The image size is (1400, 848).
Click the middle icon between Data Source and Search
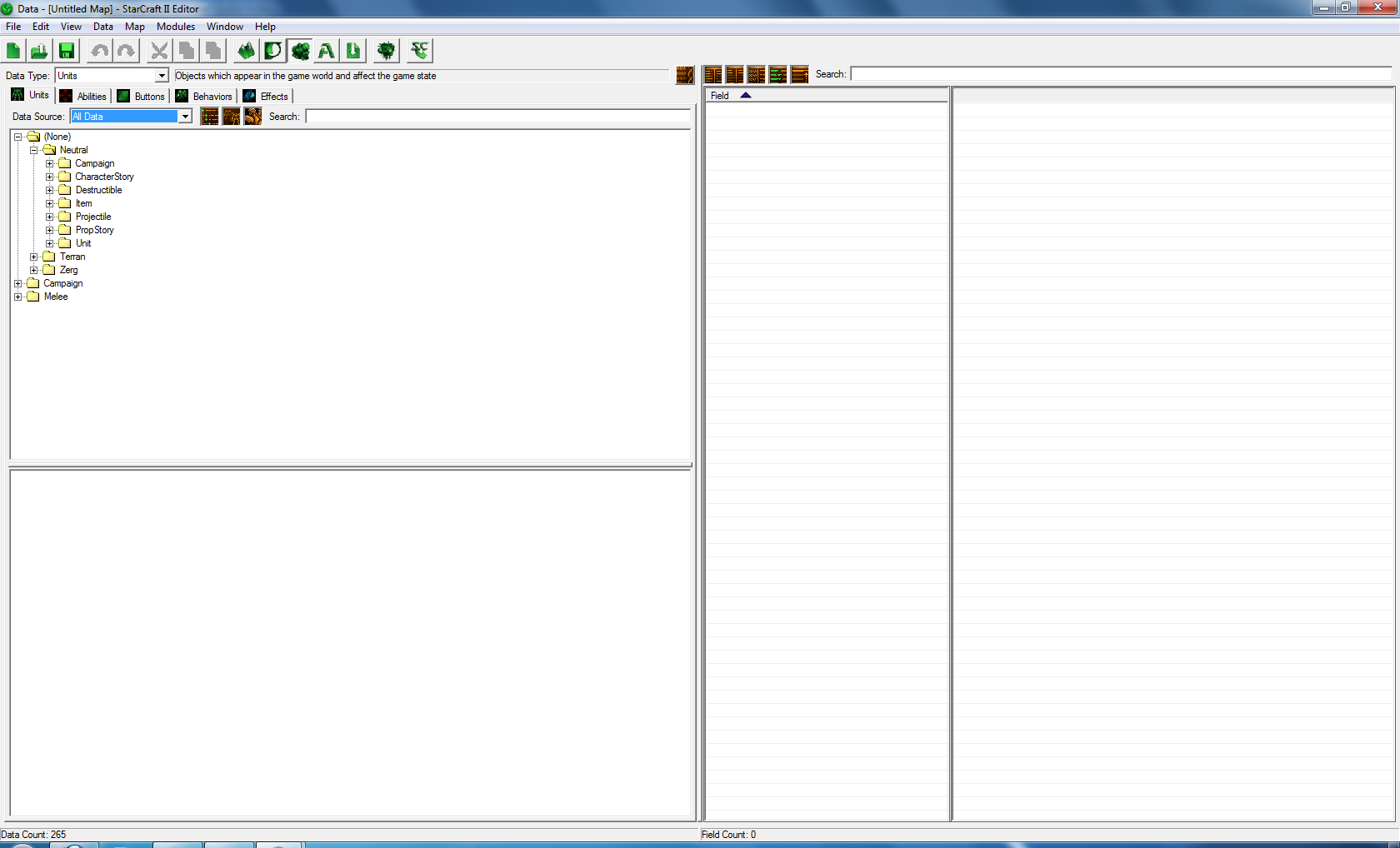(232, 117)
